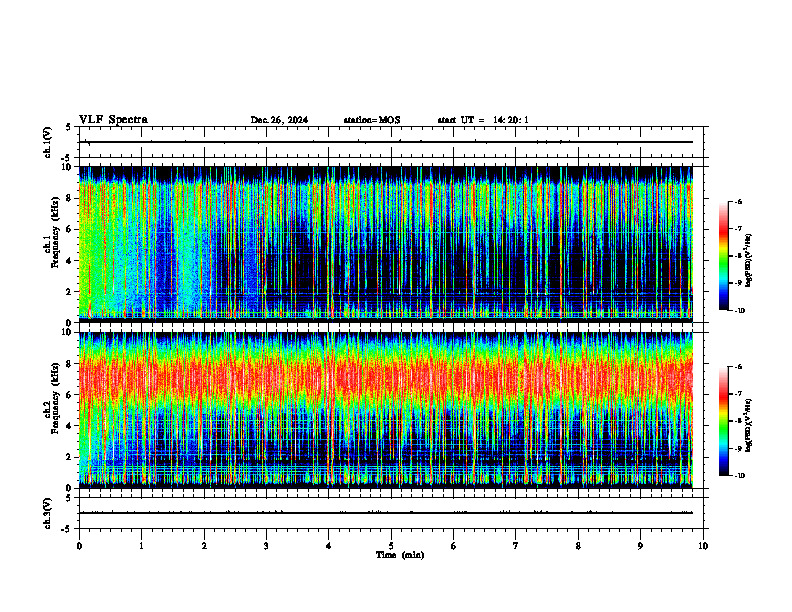
Task: Click ch.1 frequency tick label '6'
Action: (70, 229)
